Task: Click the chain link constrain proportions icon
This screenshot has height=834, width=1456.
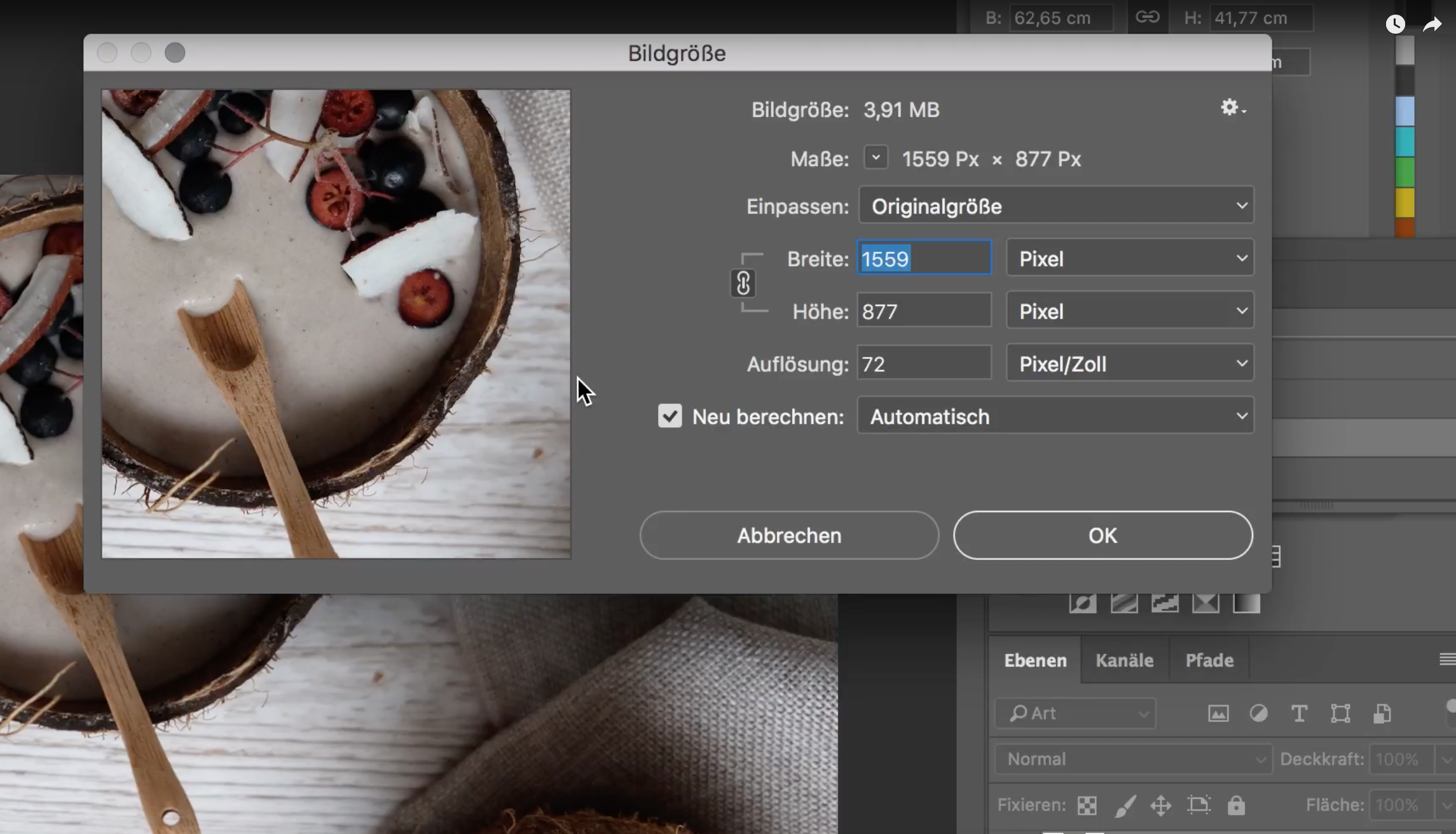Action: (x=743, y=284)
